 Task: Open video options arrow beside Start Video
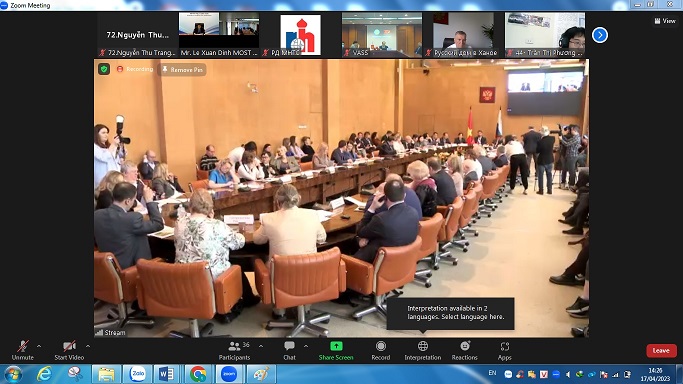coord(88,346)
